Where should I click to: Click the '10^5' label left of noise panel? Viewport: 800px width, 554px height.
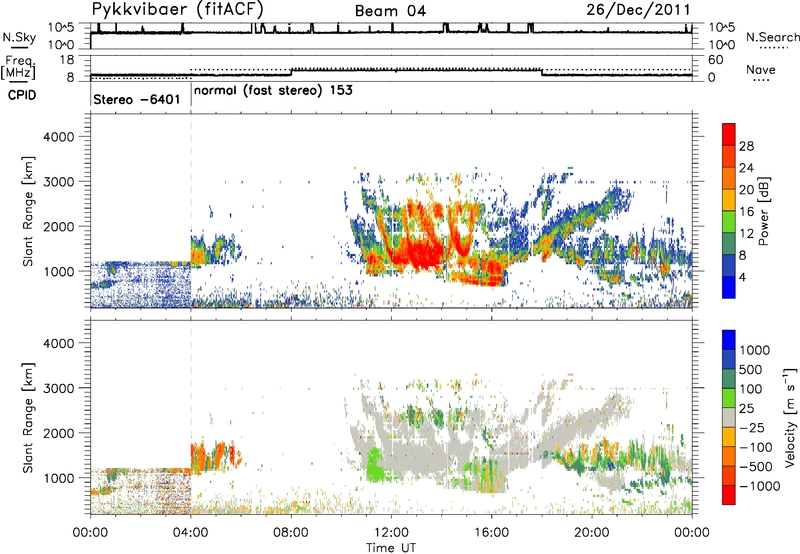click(x=61, y=27)
